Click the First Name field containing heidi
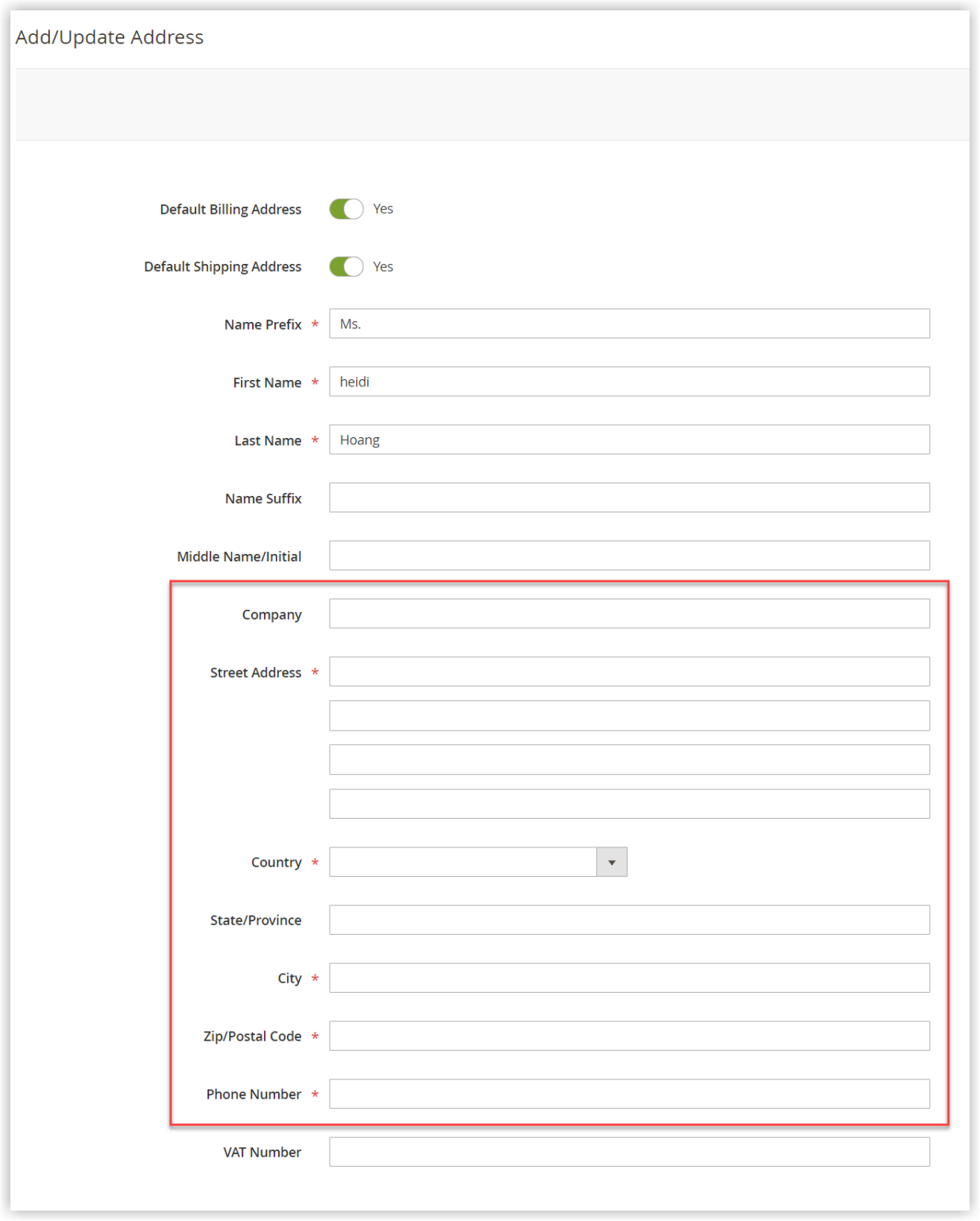 [x=629, y=382]
